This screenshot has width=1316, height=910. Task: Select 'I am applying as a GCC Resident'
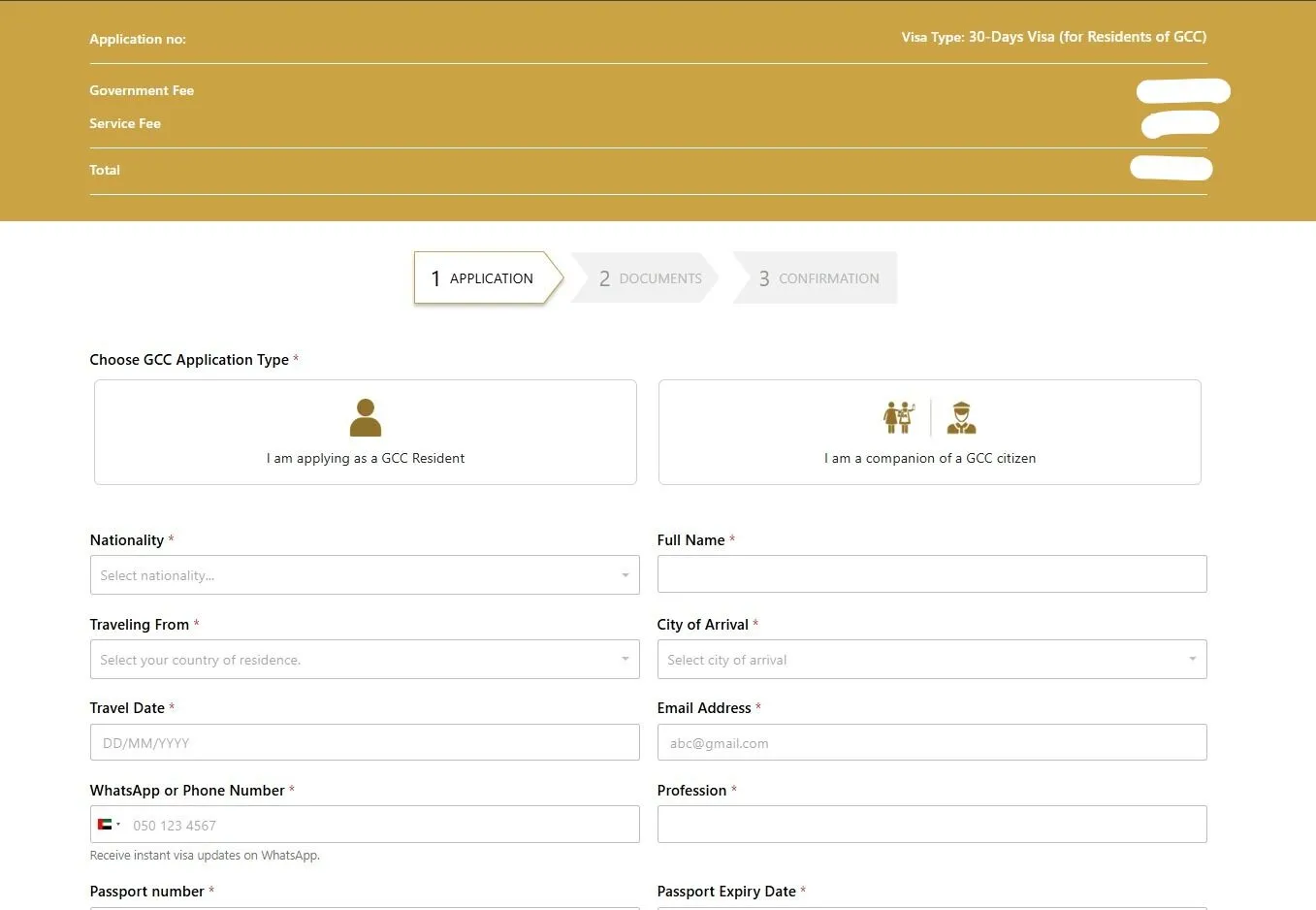click(366, 458)
